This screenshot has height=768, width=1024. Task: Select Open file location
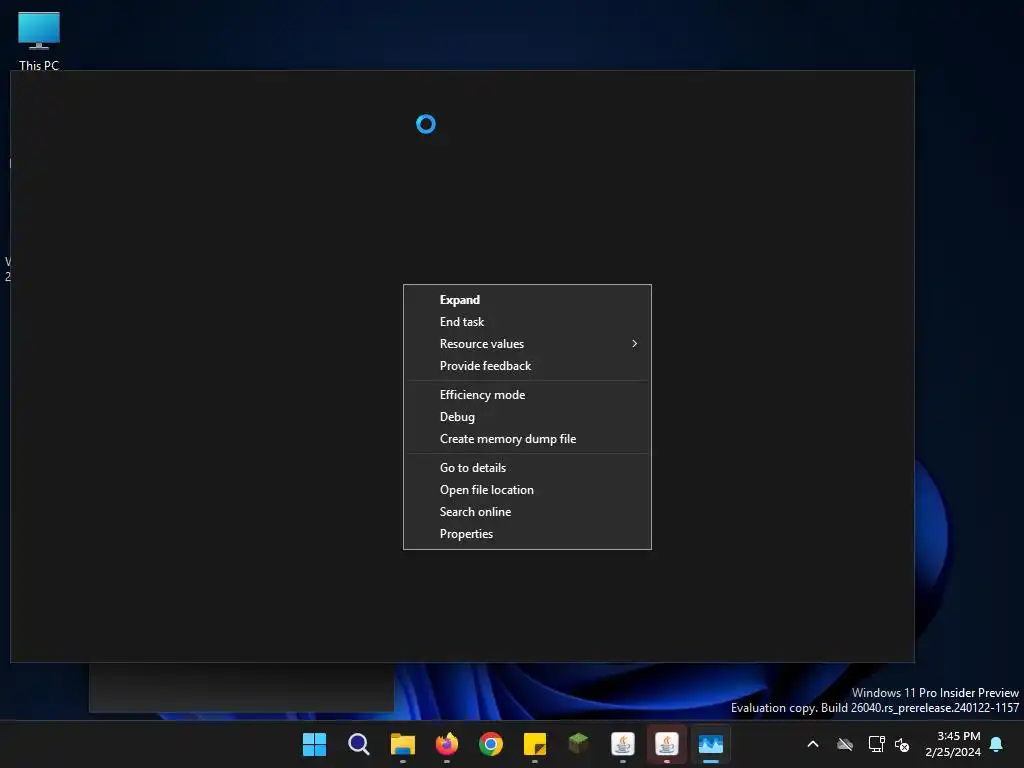(527, 490)
